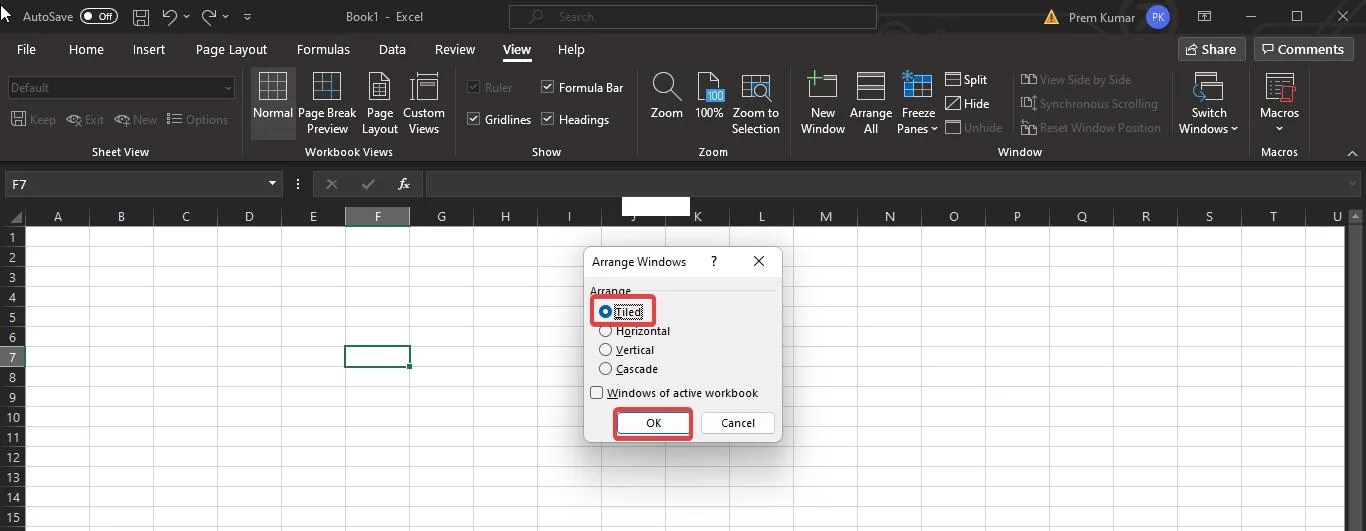Expand the Freeze Panes dropdown

coord(917,121)
